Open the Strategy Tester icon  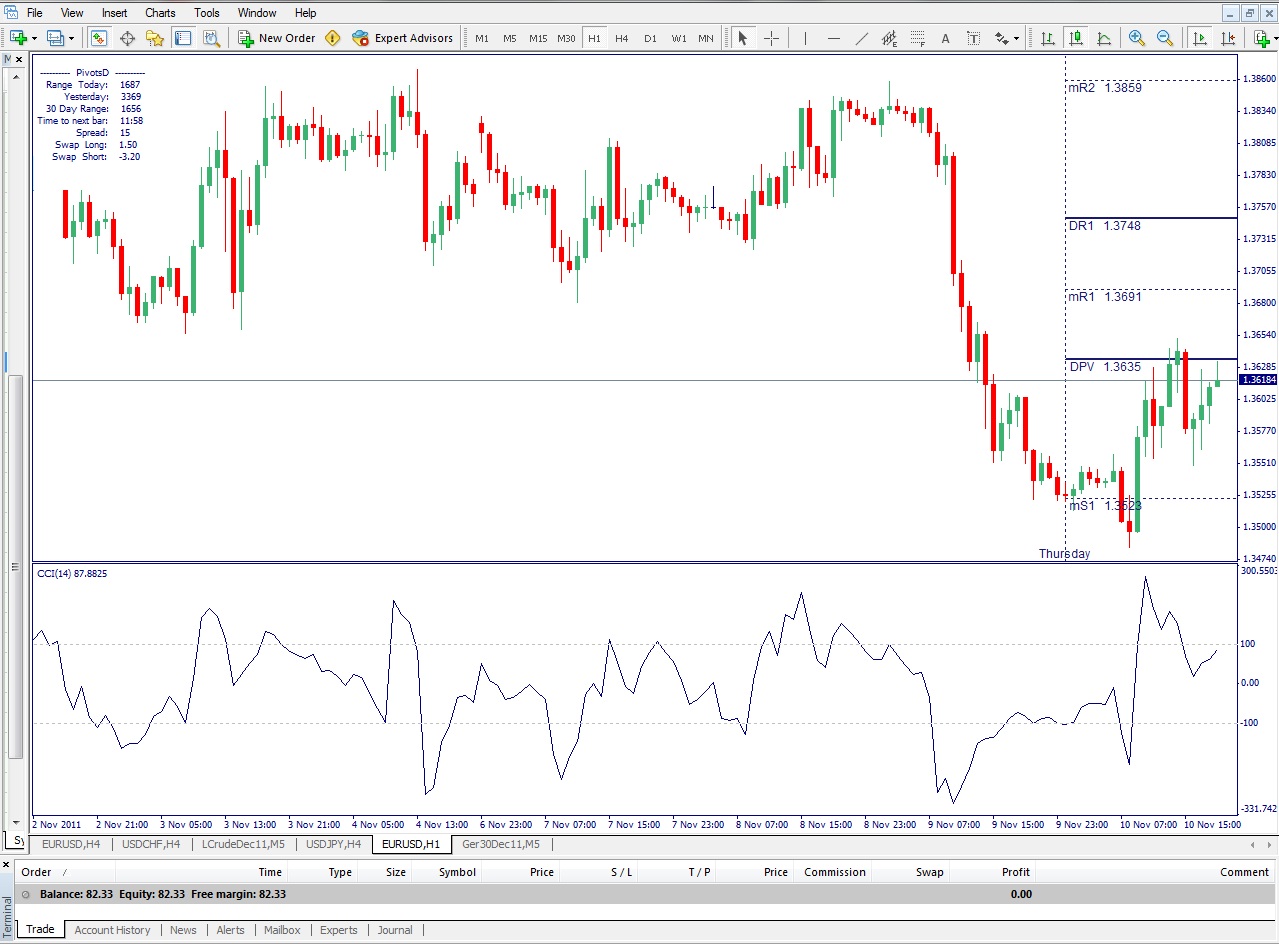pos(211,38)
